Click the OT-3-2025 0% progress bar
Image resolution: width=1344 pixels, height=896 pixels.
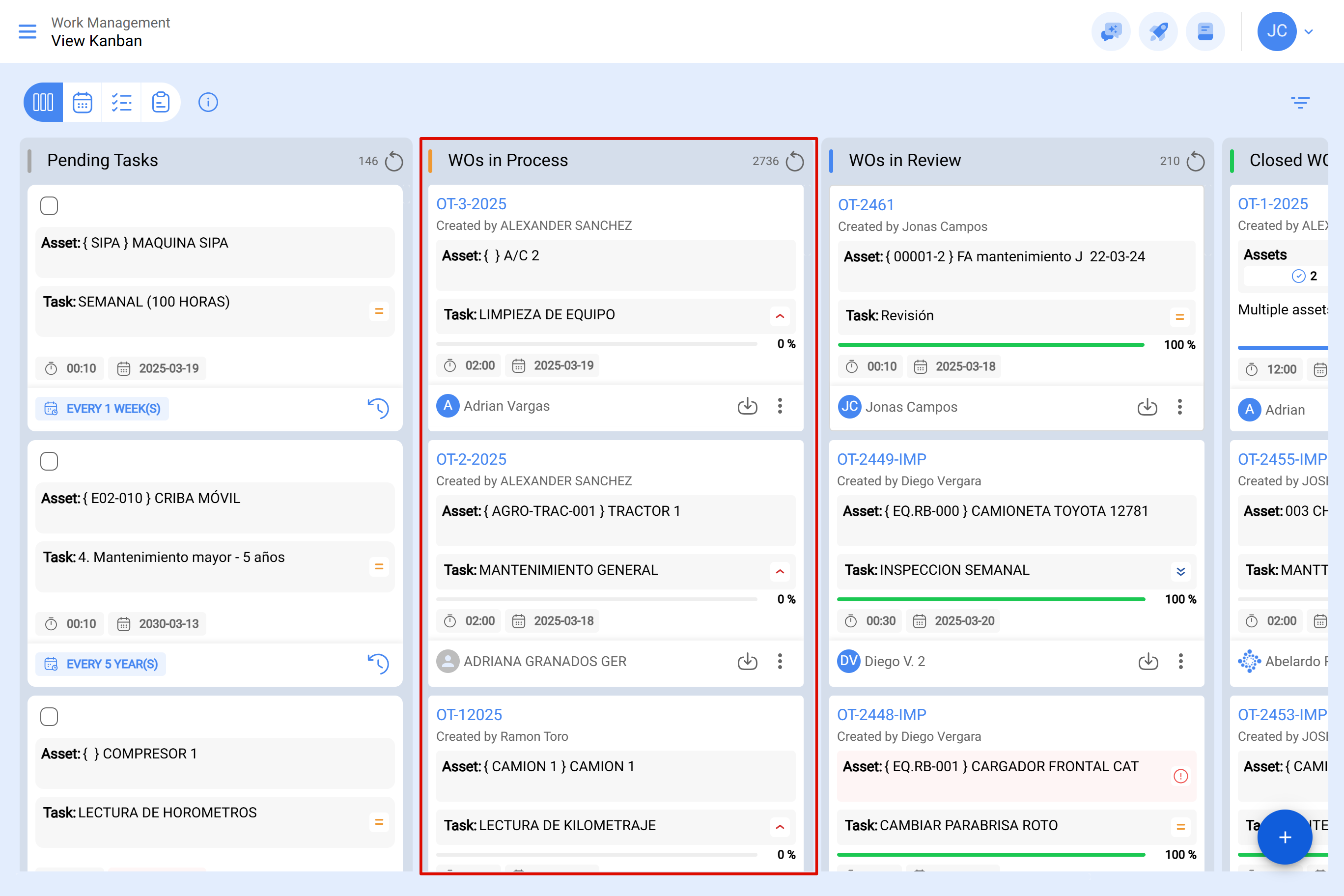click(x=596, y=344)
